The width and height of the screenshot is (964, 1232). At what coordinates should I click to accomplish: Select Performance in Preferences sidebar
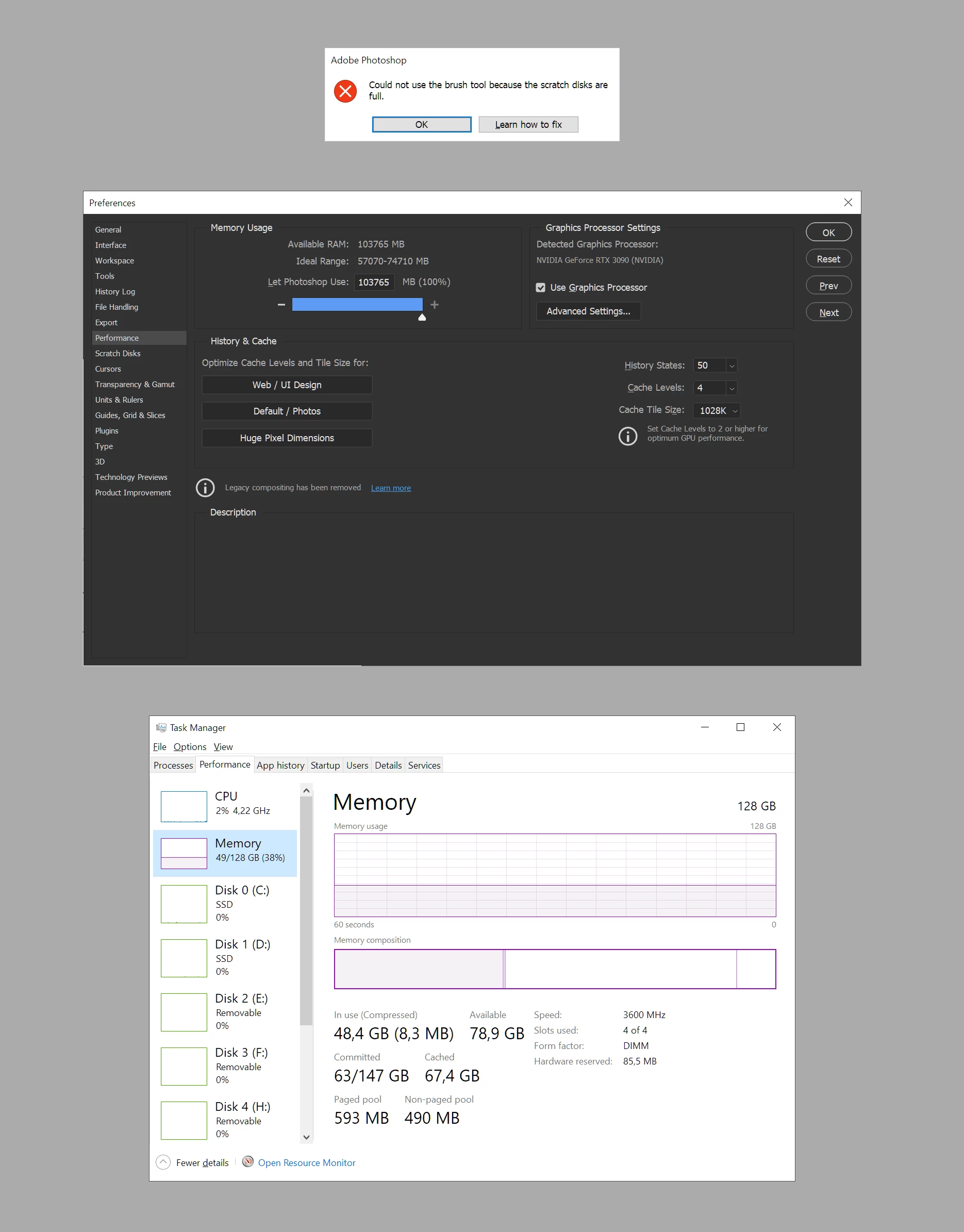point(139,338)
